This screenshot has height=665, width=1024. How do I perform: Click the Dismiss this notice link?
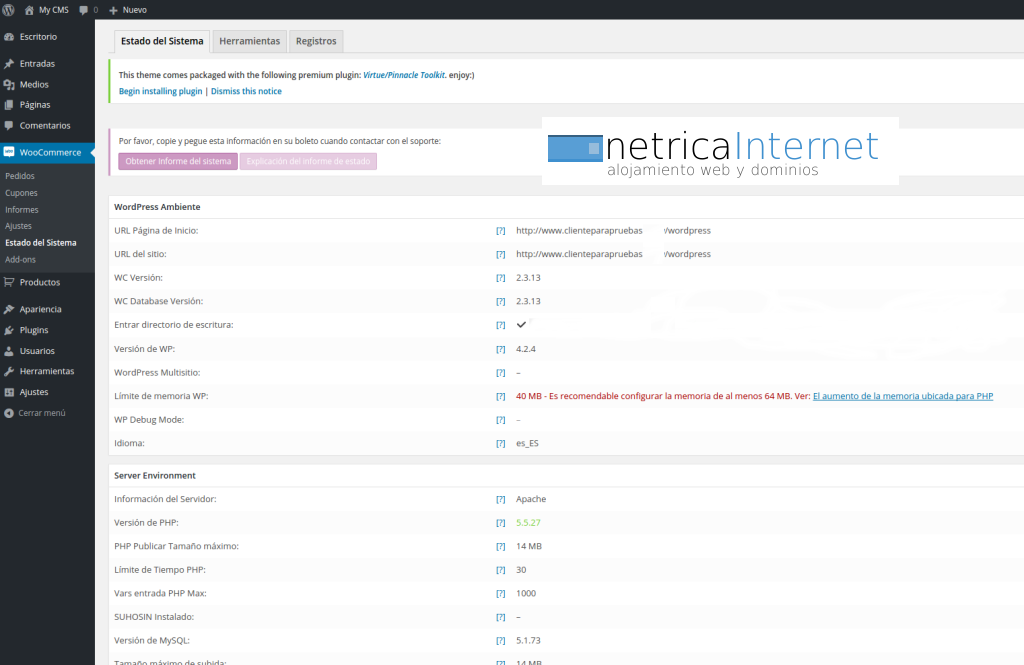tap(246, 91)
